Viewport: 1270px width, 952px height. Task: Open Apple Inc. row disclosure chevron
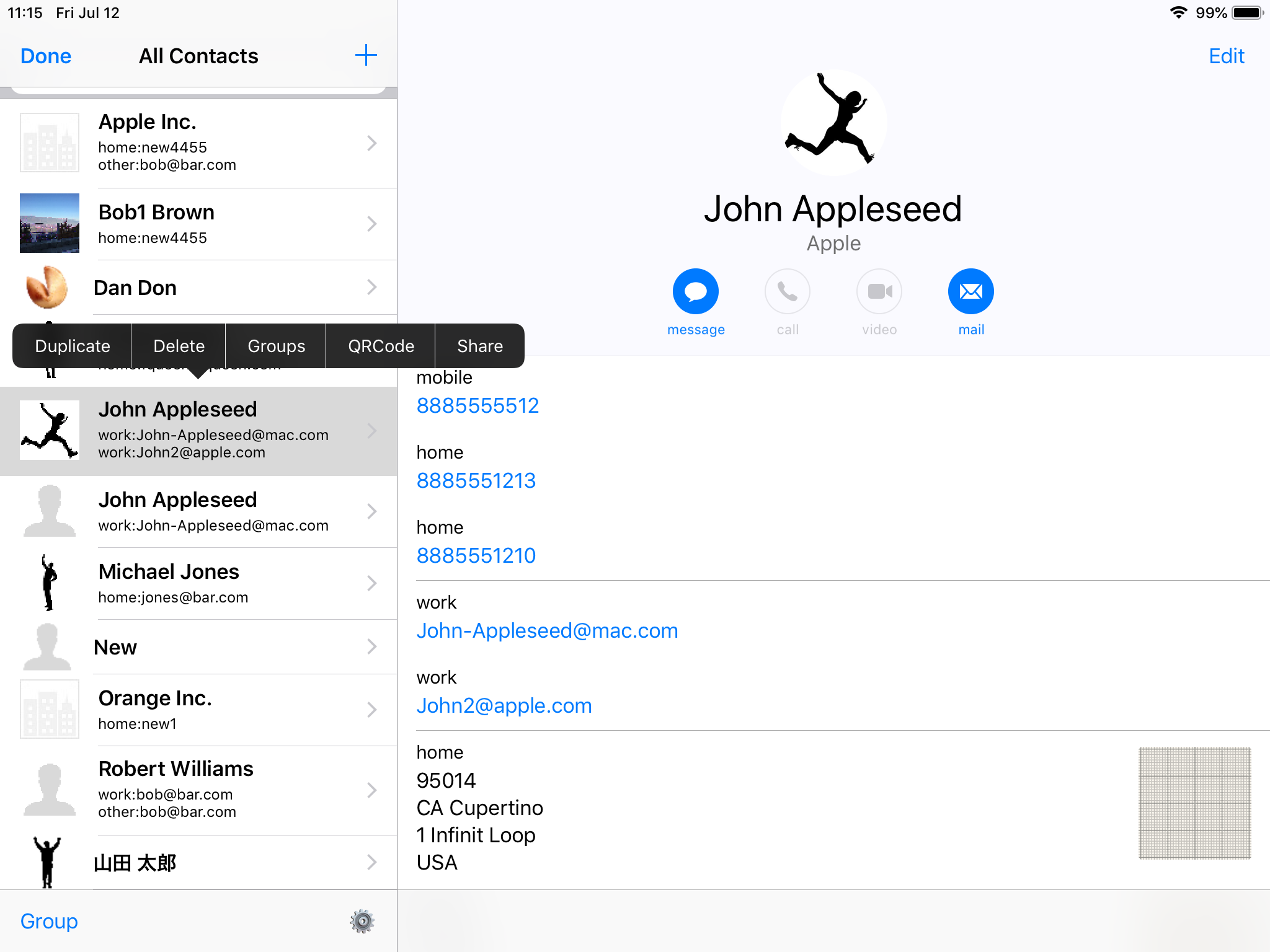click(372, 143)
